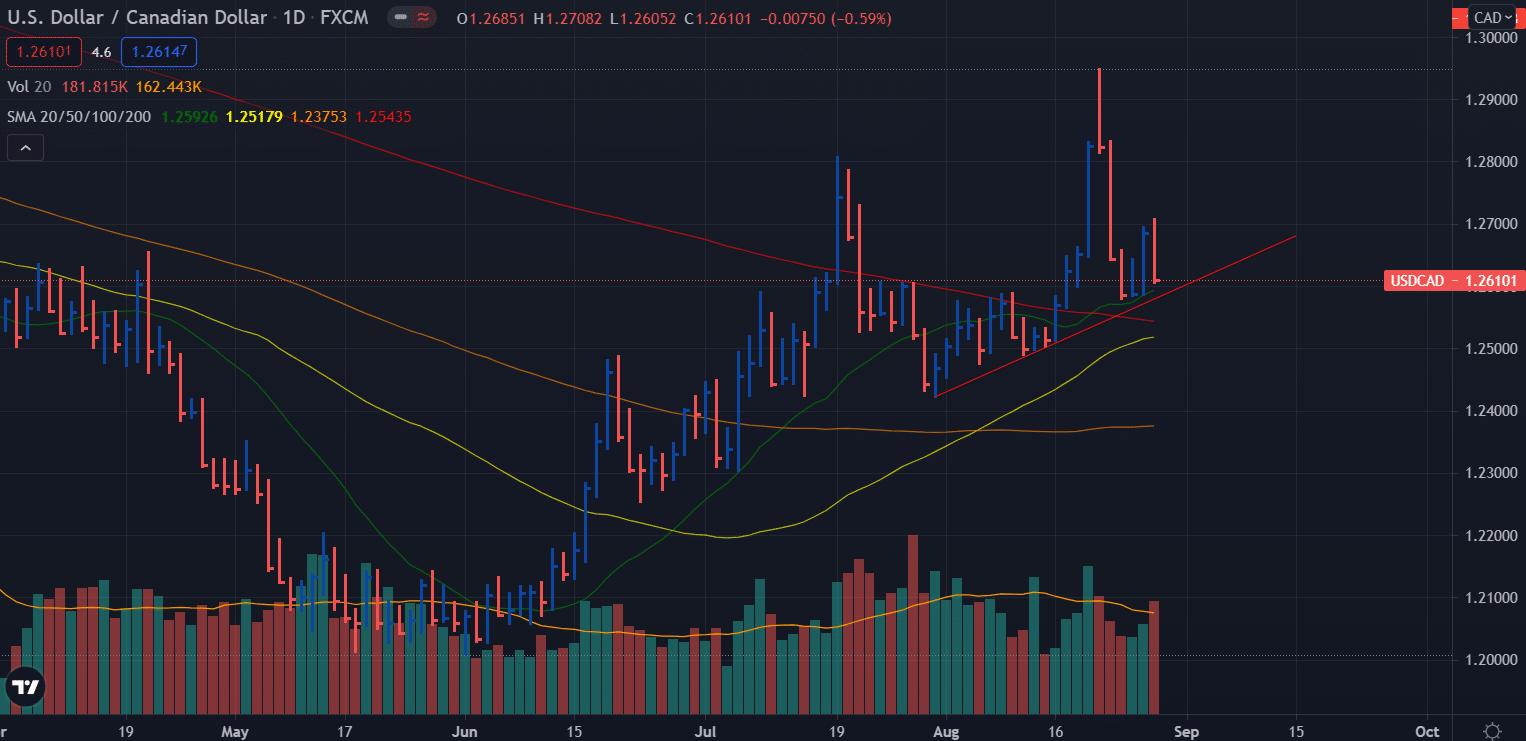1526x741 pixels.
Task: Select the SMA 20/50/100/200 indicator legend
Action: (x=79, y=117)
